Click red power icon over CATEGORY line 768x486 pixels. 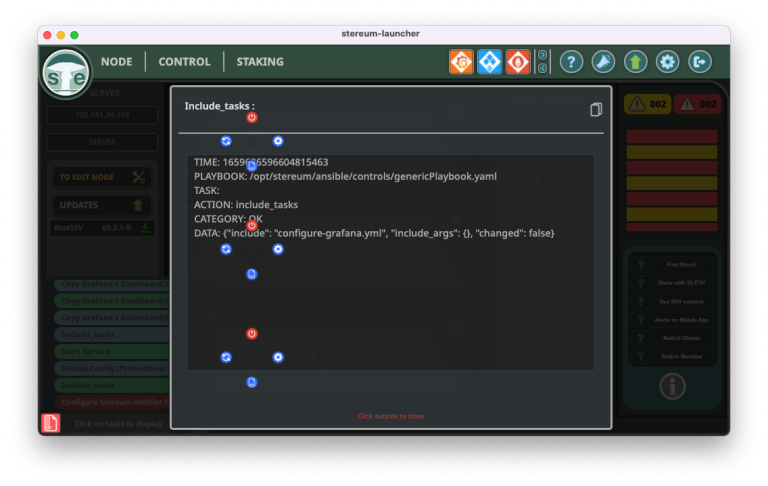pos(252,225)
